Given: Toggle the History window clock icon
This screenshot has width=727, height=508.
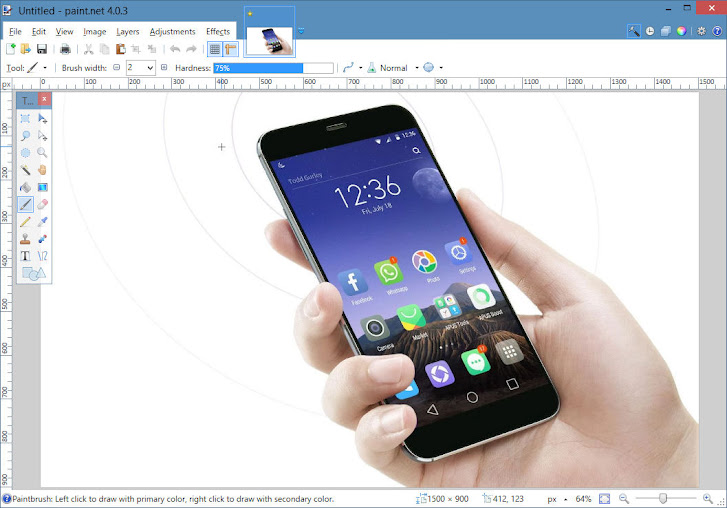Looking at the screenshot, I should (x=650, y=31).
